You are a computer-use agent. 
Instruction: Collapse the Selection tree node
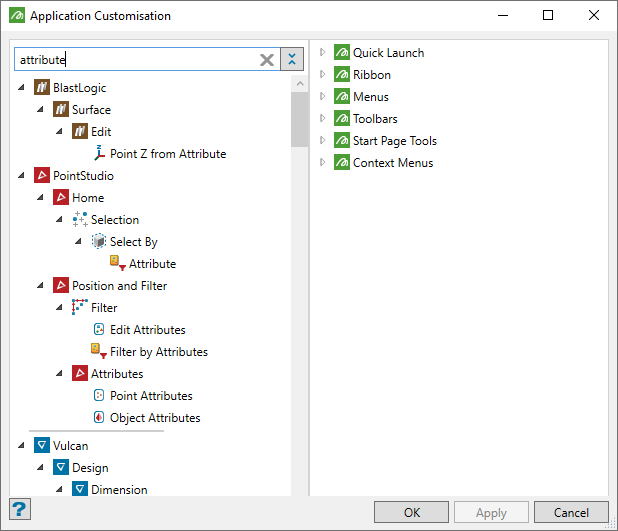click(59, 220)
